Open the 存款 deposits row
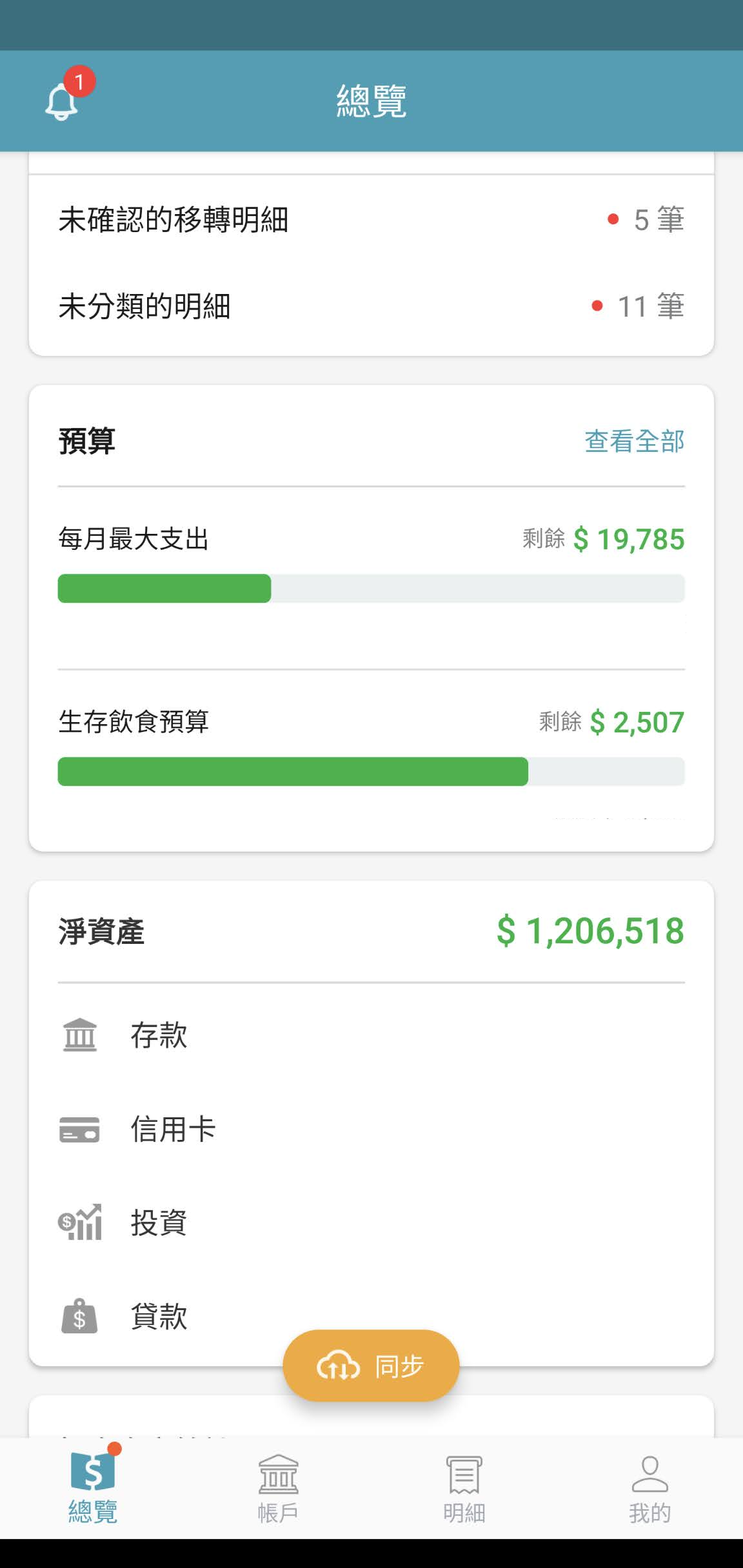The image size is (743, 1568). (159, 1035)
